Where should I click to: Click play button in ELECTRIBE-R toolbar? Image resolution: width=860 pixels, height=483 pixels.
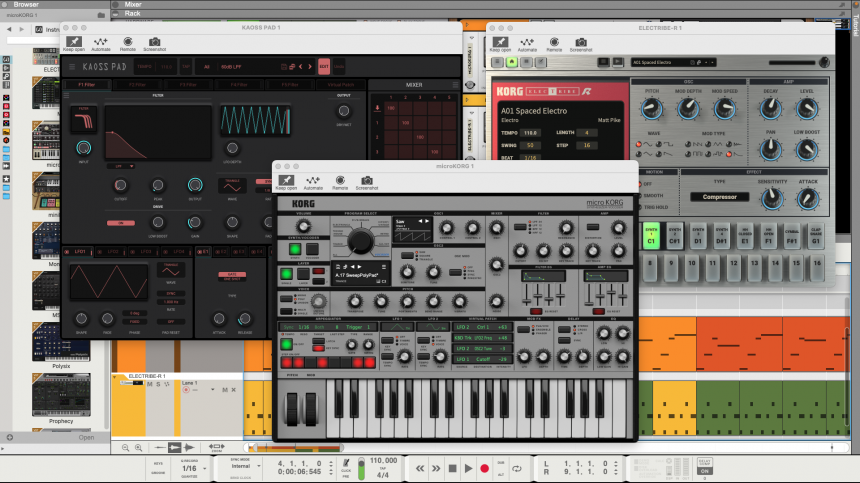click(x=618, y=62)
